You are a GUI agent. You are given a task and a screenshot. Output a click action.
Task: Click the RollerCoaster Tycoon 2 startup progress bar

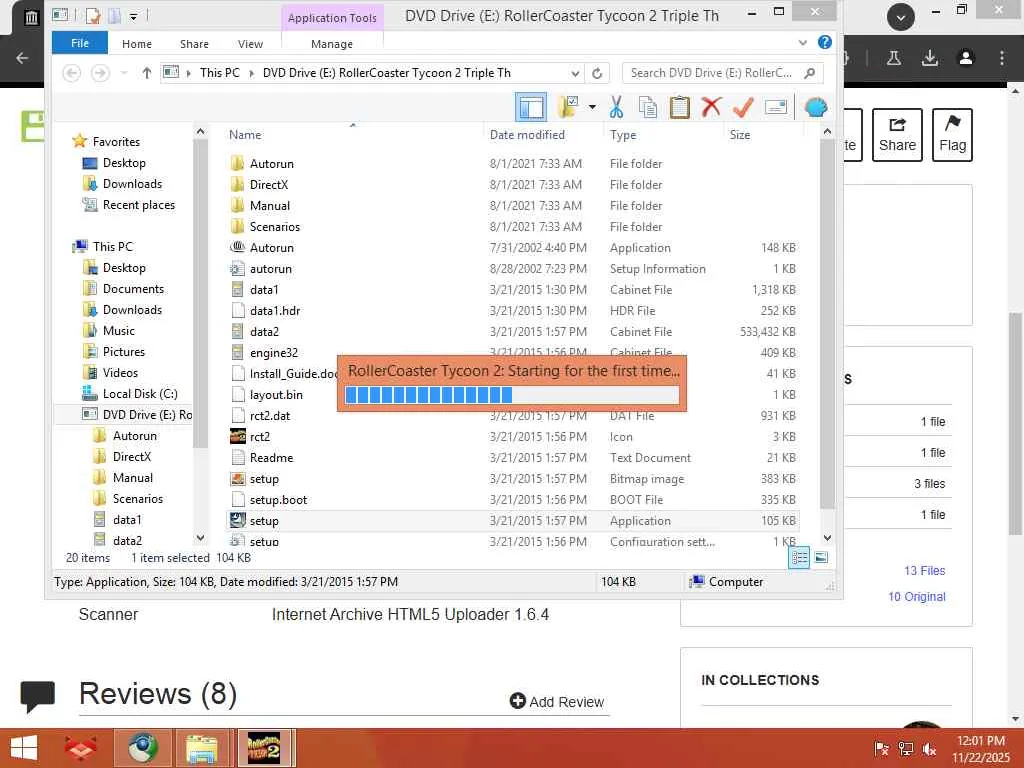[512, 395]
